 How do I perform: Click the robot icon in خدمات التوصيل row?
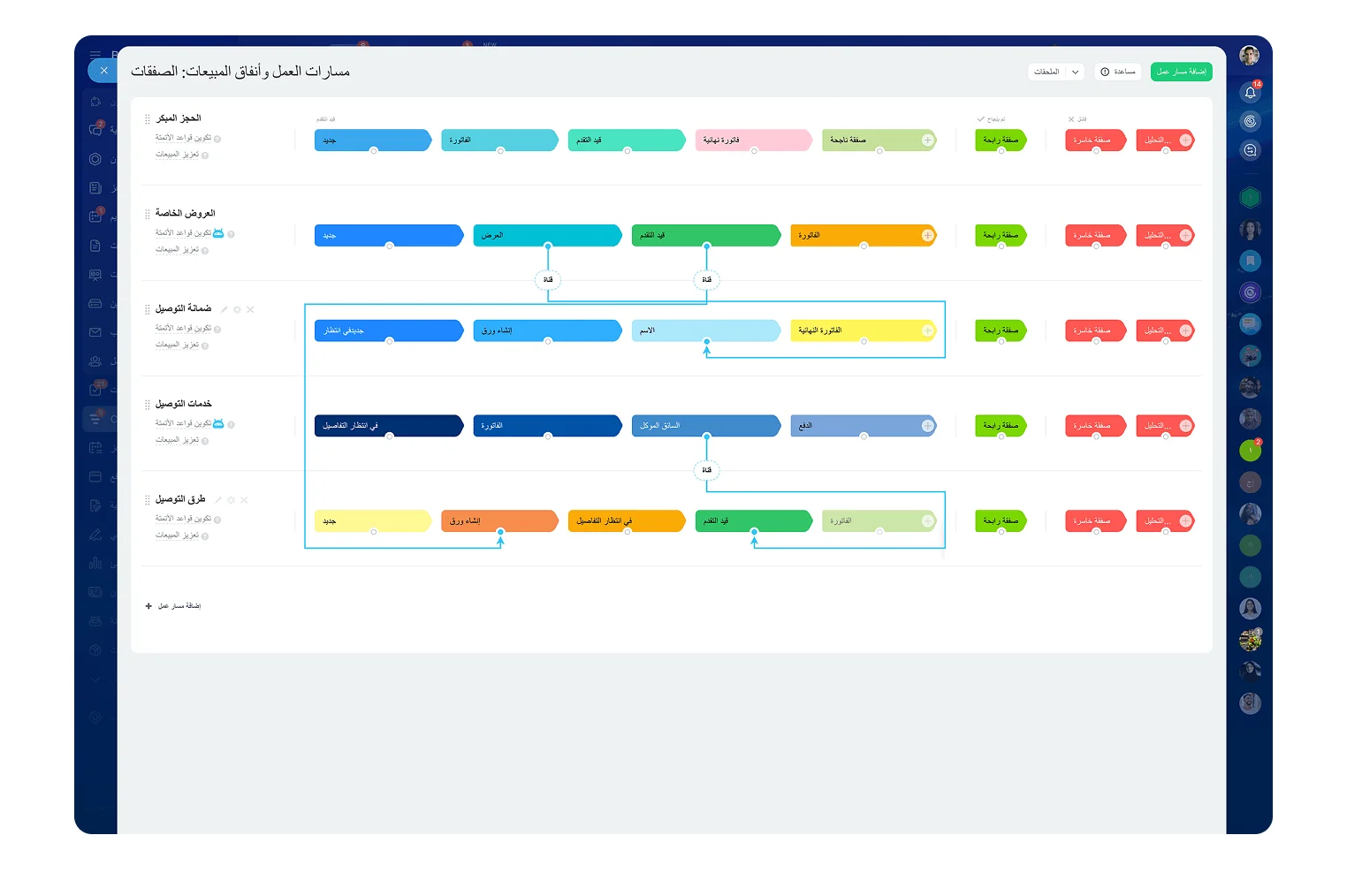coord(218,424)
